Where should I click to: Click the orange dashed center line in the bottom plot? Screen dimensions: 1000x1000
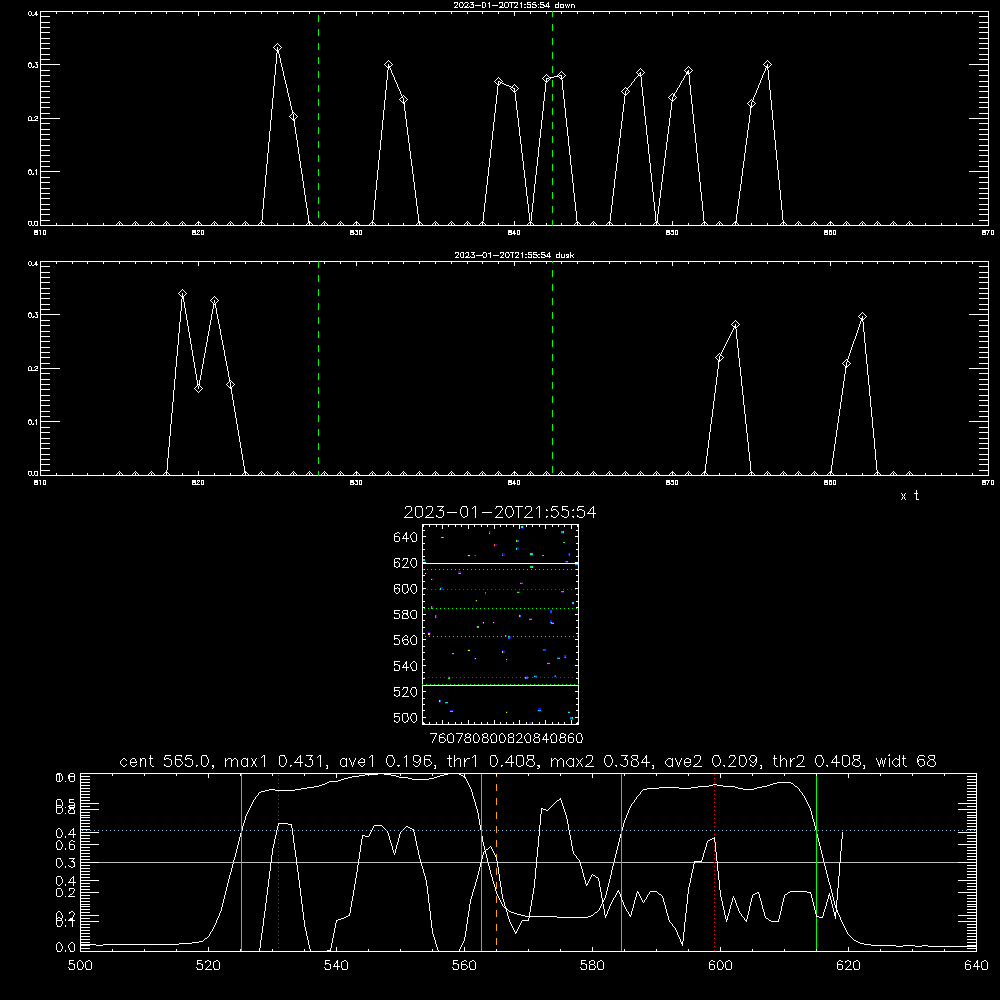496,862
